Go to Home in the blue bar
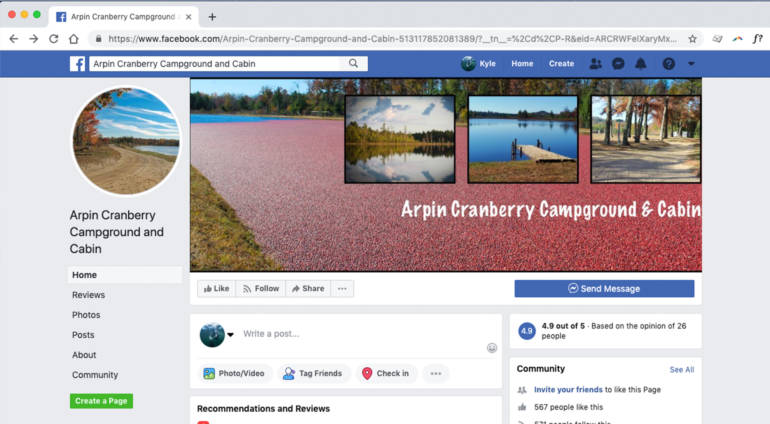This screenshot has height=424, width=770. click(522, 63)
